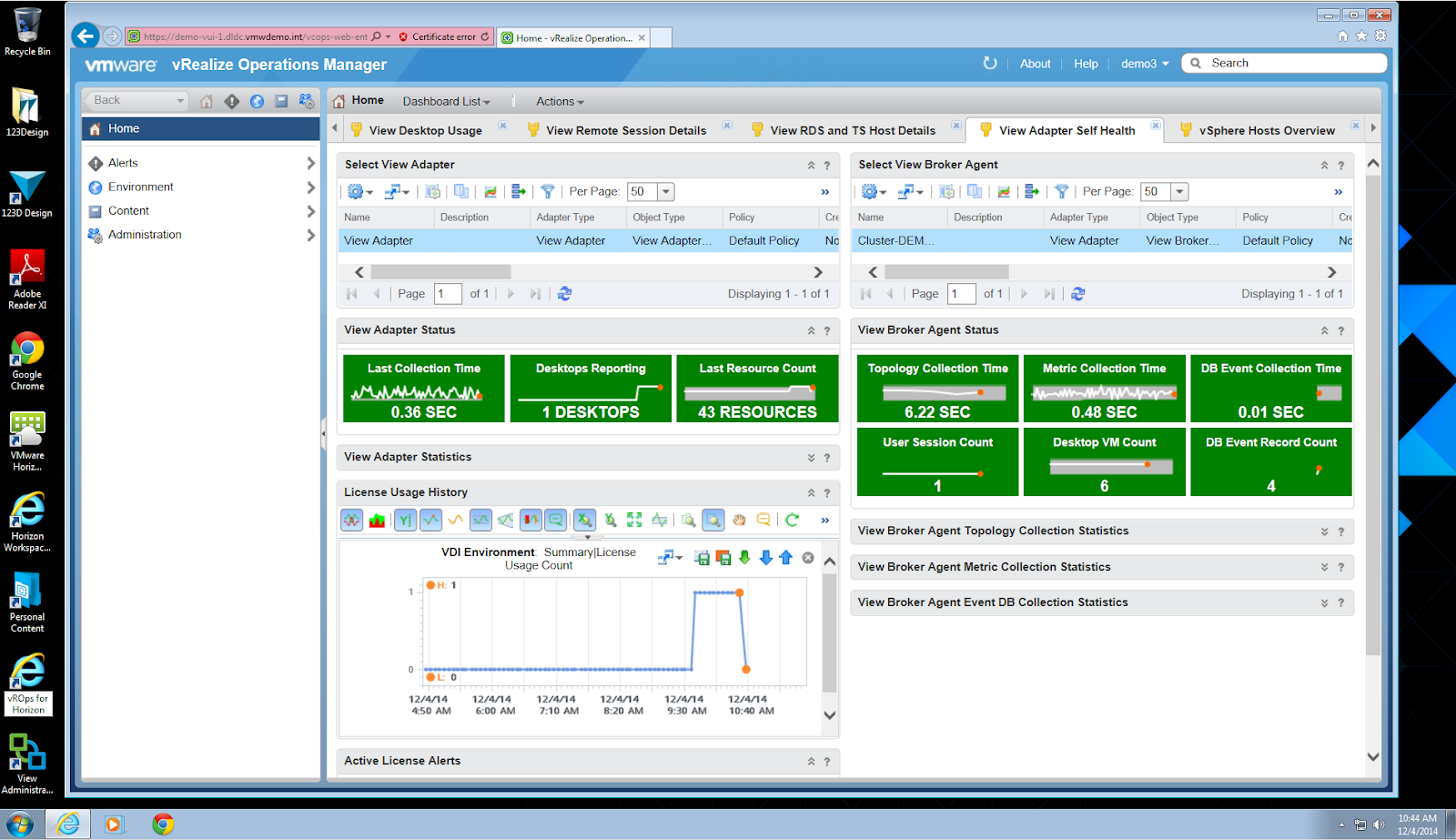The height and width of the screenshot is (840, 1456).
Task: Switch to View Desktop Usage tab
Action: 425,130
